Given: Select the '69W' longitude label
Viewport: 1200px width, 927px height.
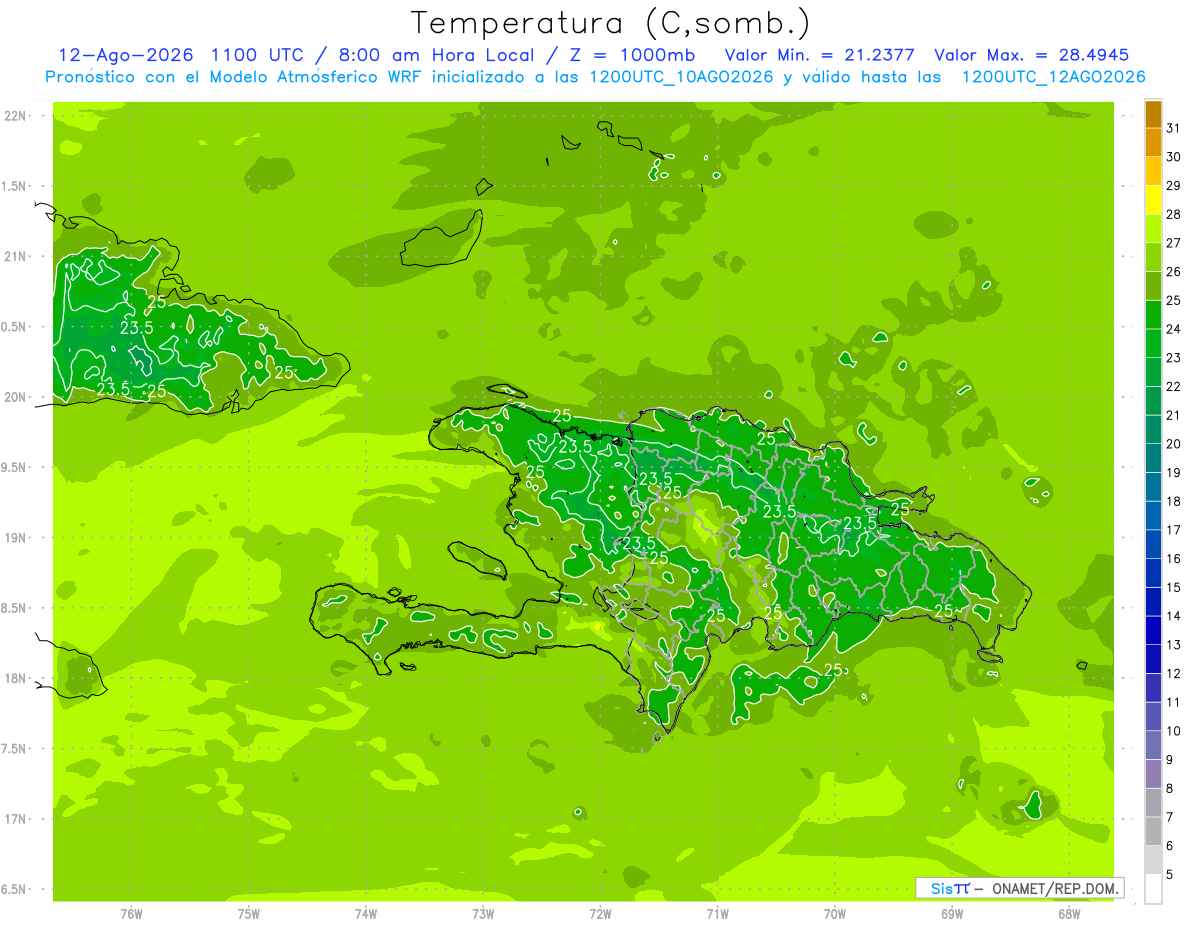Looking at the screenshot, I should coord(952,913).
